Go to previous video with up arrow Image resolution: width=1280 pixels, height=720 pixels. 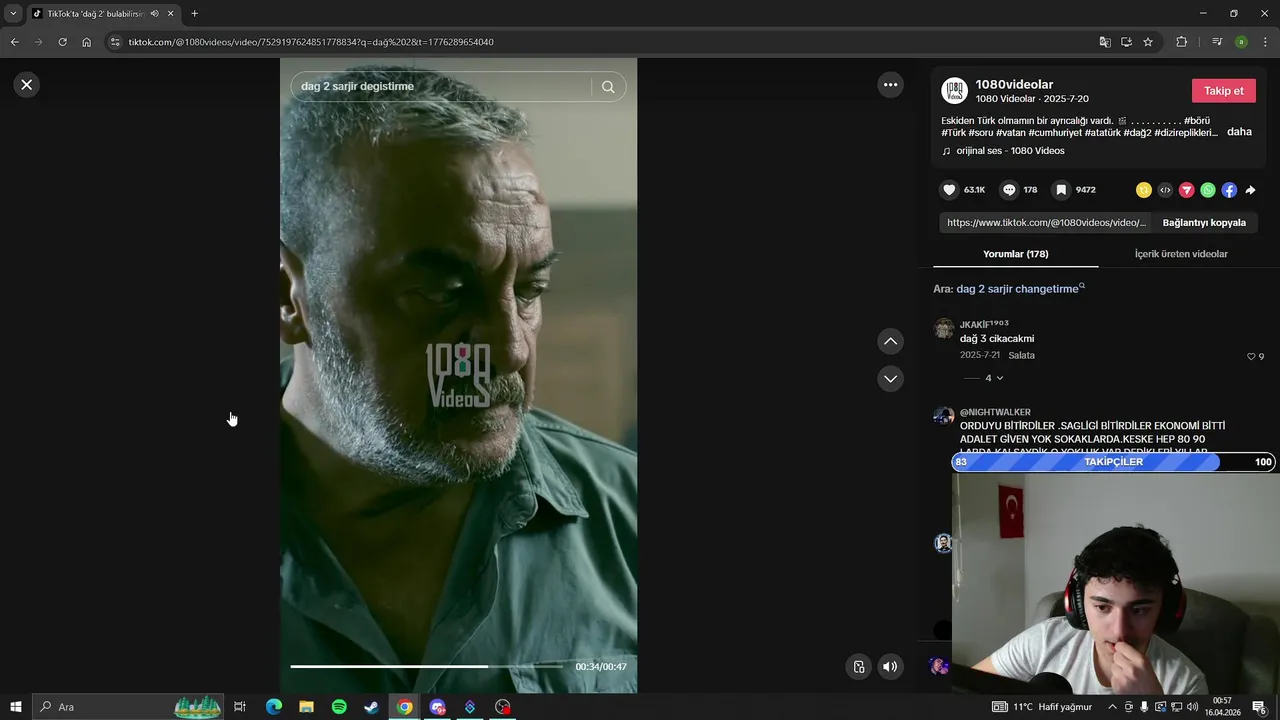point(890,342)
